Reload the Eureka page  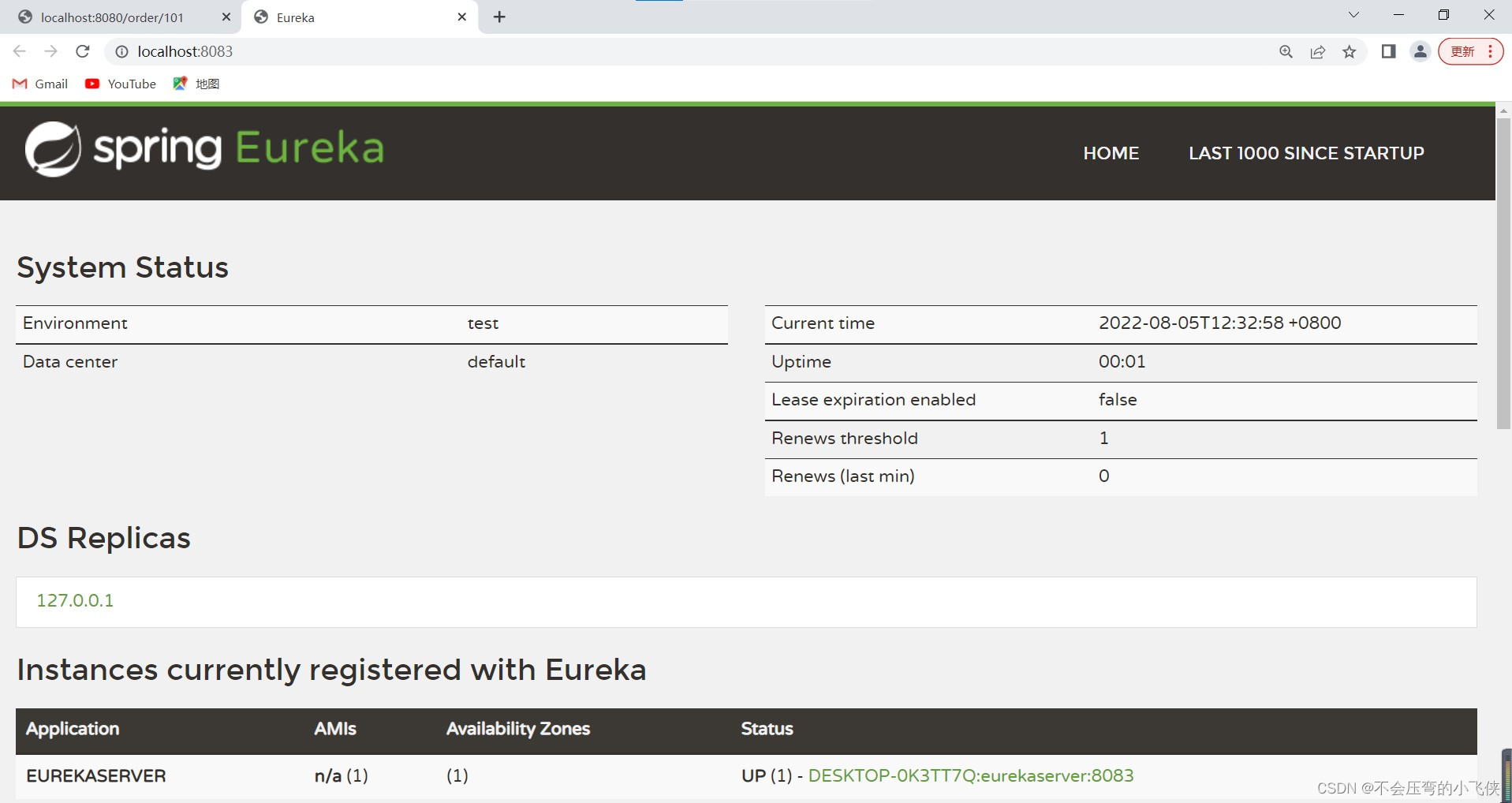tap(83, 51)
